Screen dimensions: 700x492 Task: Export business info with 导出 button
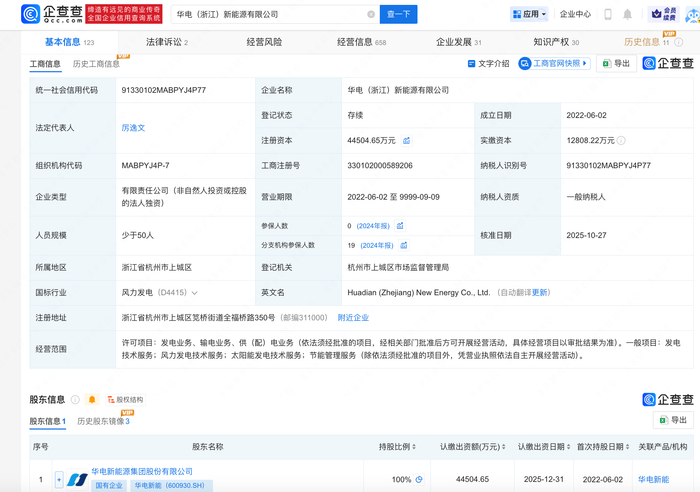pyautogui.click(x=617, y=64)
